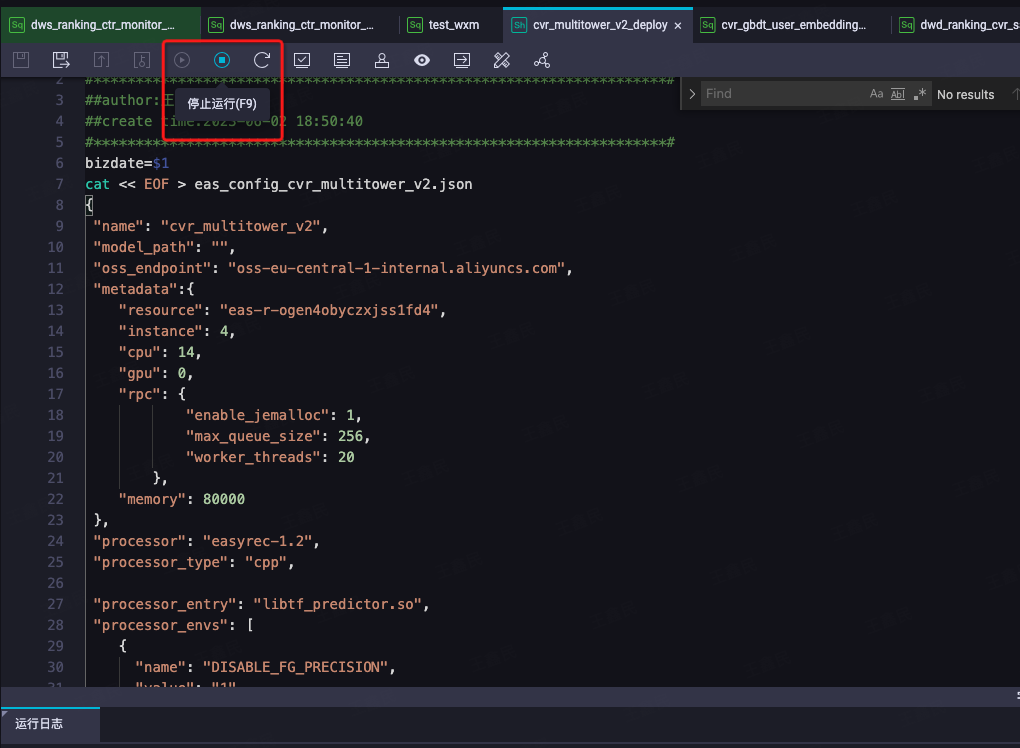Click the "worker_threads": 20 line
The width and height of the screenshot is (1020, 748).
click(x=270, y=457)
